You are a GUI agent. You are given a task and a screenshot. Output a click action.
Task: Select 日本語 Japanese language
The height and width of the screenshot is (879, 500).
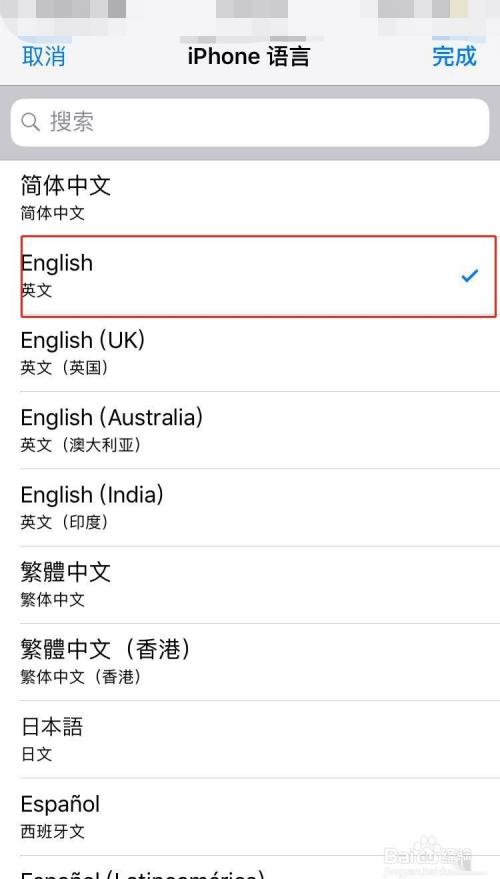(x=250, y=740)
